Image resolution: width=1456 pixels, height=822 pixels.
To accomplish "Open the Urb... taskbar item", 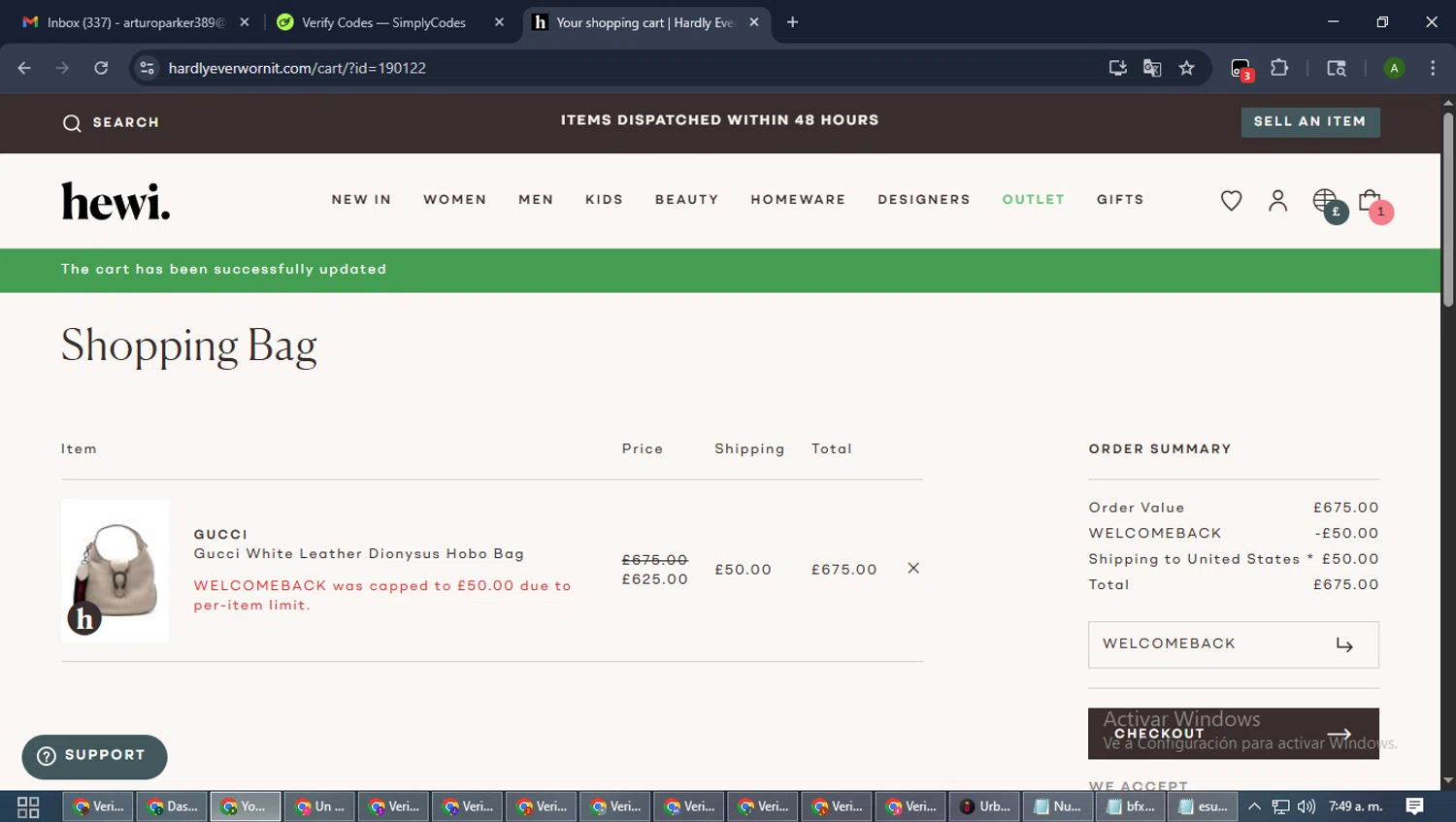I will pyautogui.click(x=984, y=806).
